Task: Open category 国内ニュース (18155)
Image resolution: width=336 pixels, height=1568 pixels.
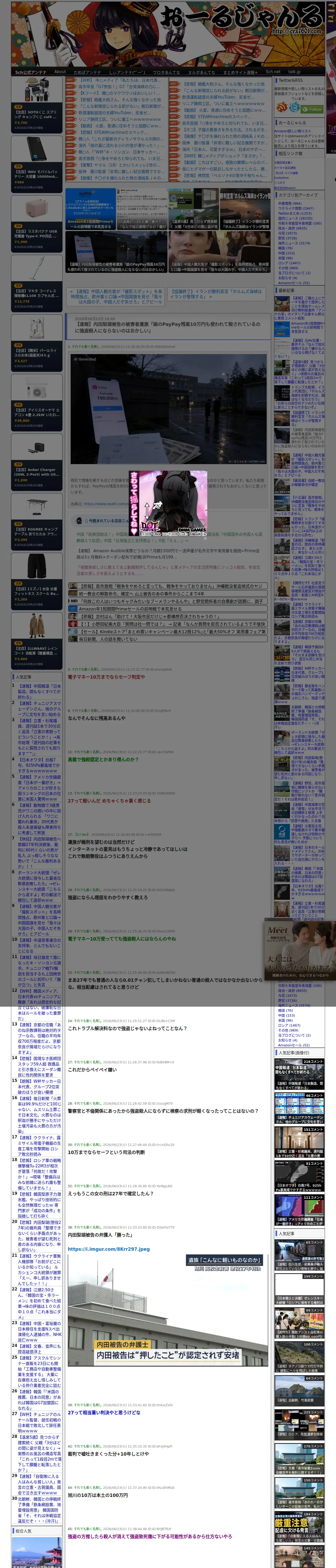Action: tap(295, 218)
